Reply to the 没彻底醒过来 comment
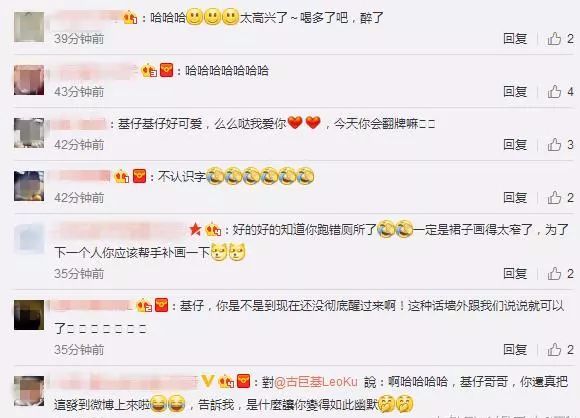 coord(515,350)
